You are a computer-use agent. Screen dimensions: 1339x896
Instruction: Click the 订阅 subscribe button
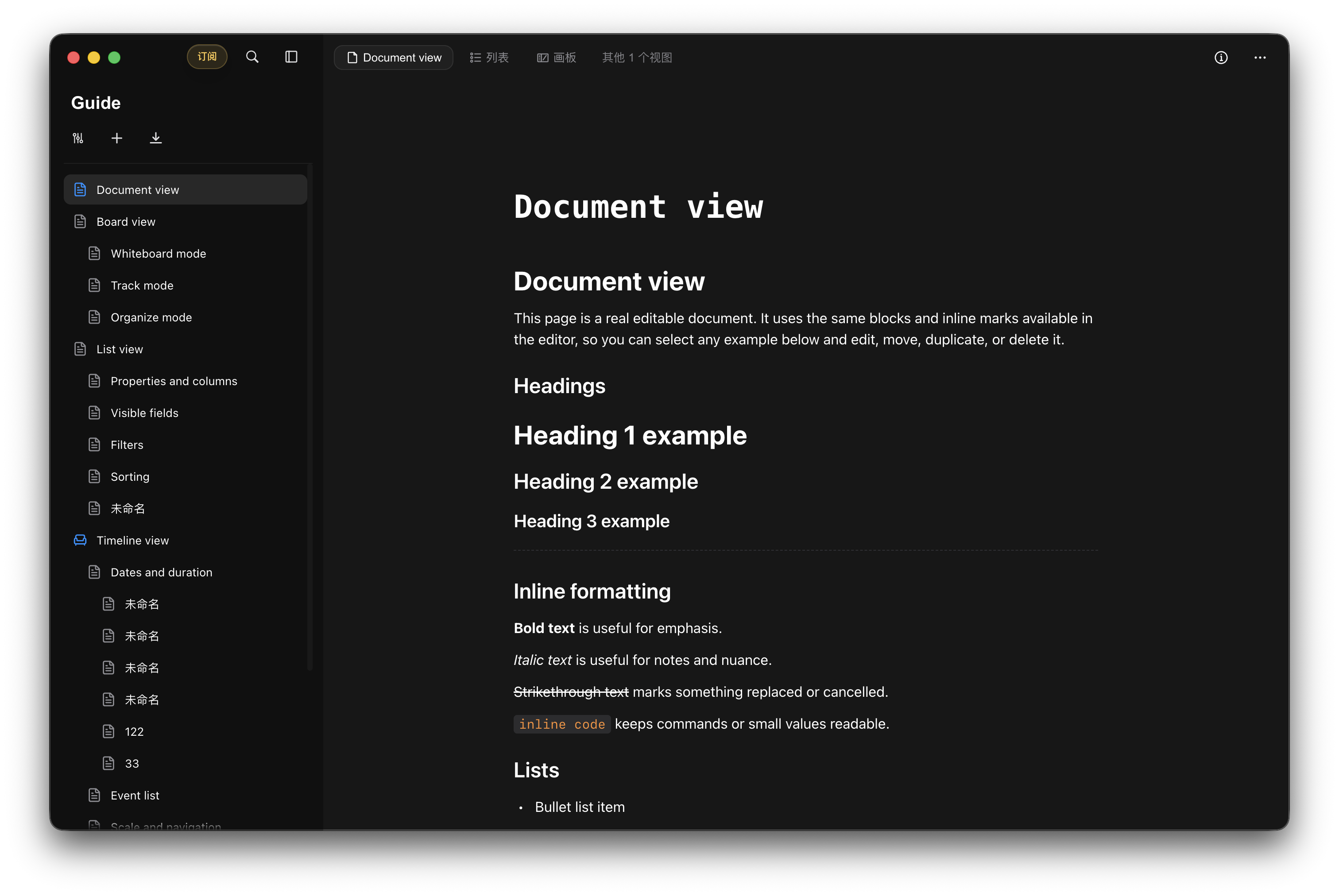207,57
